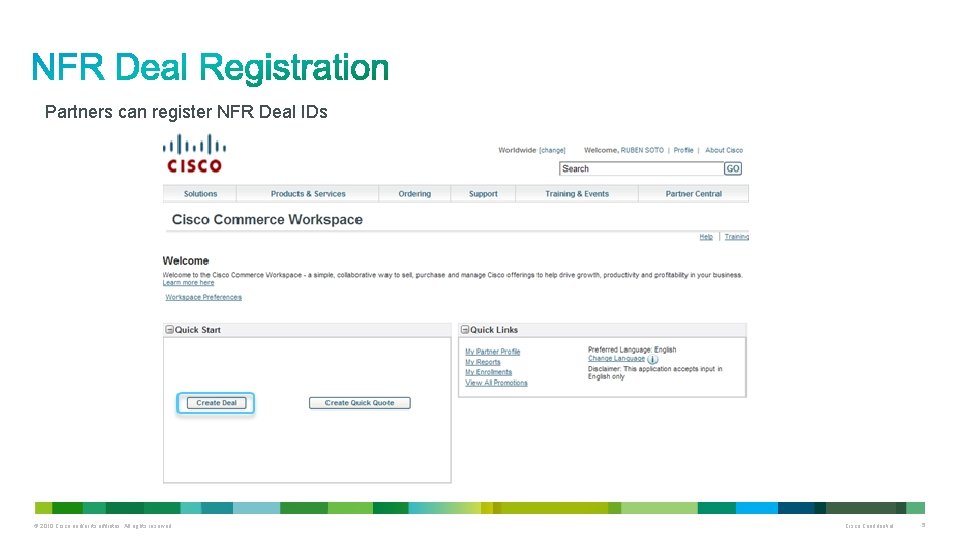Open the Products & Services menu

[308, 193]
